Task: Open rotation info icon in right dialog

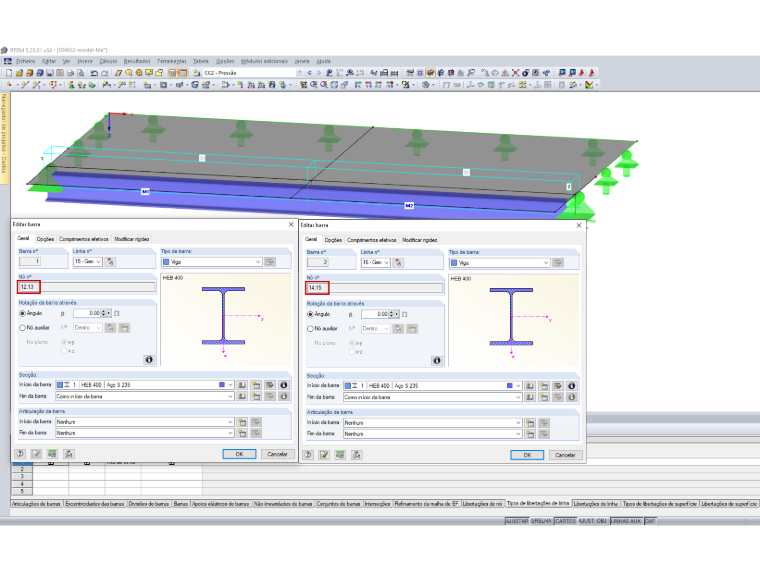Action: coord(437,361)
